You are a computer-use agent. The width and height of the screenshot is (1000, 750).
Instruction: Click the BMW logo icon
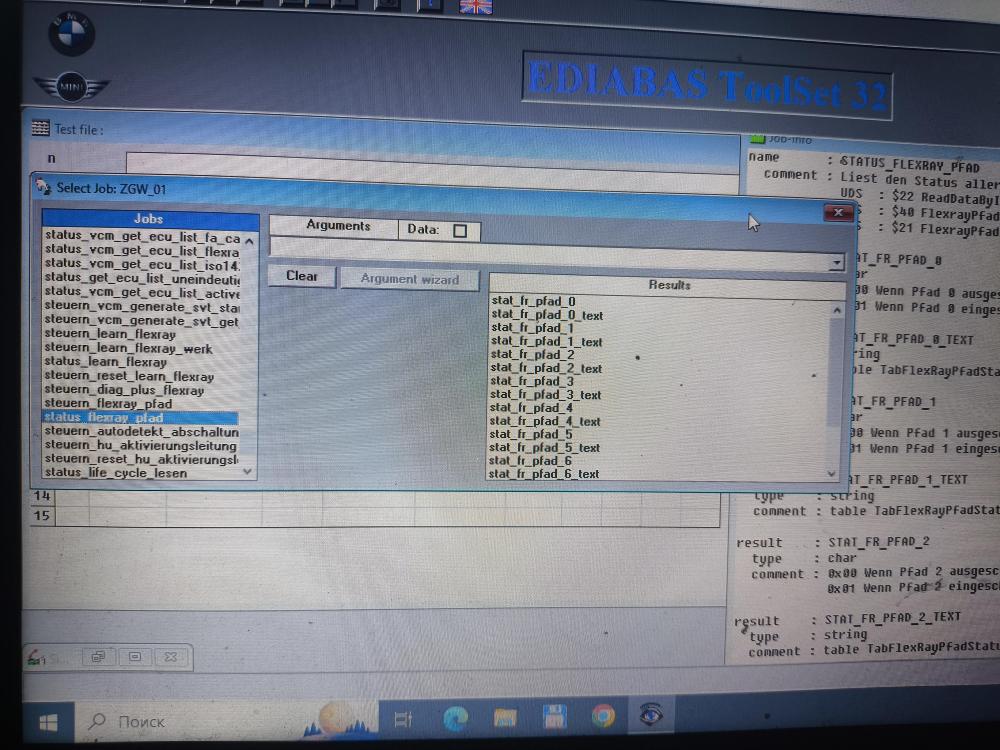[71, 33]
